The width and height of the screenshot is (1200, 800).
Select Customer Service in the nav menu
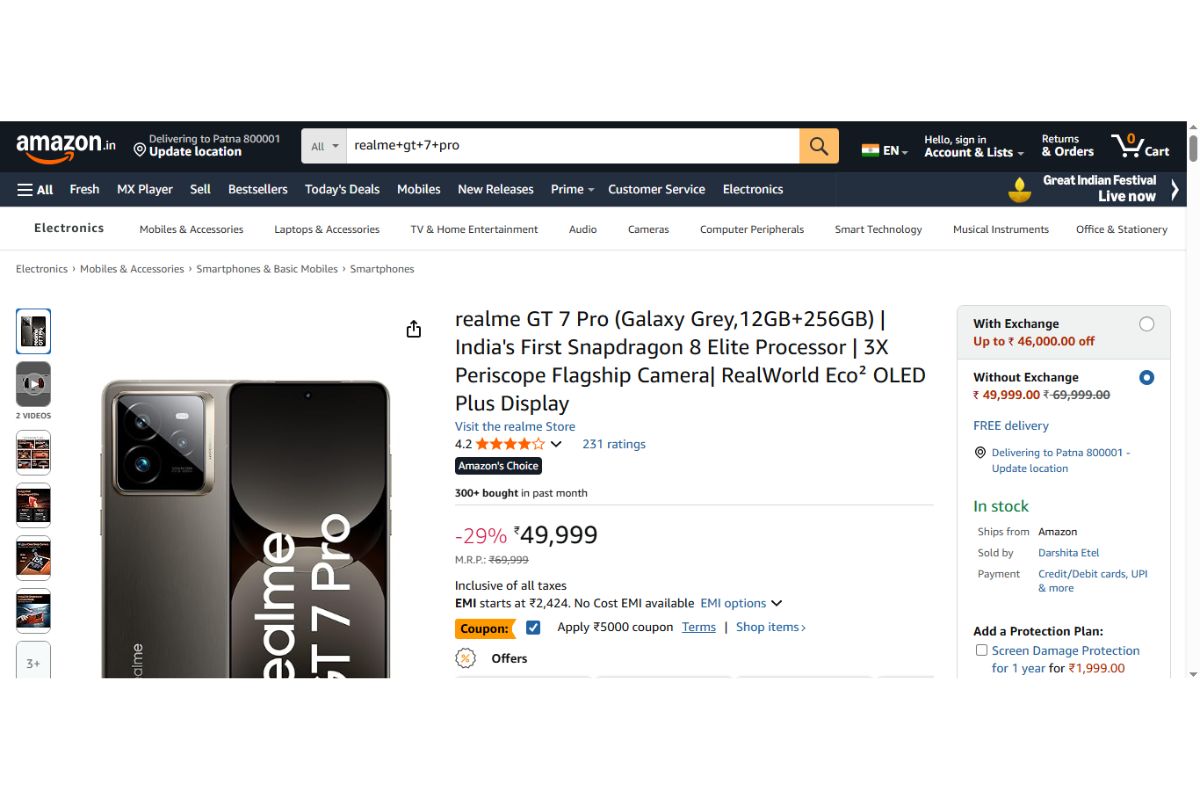coord(656,189)
